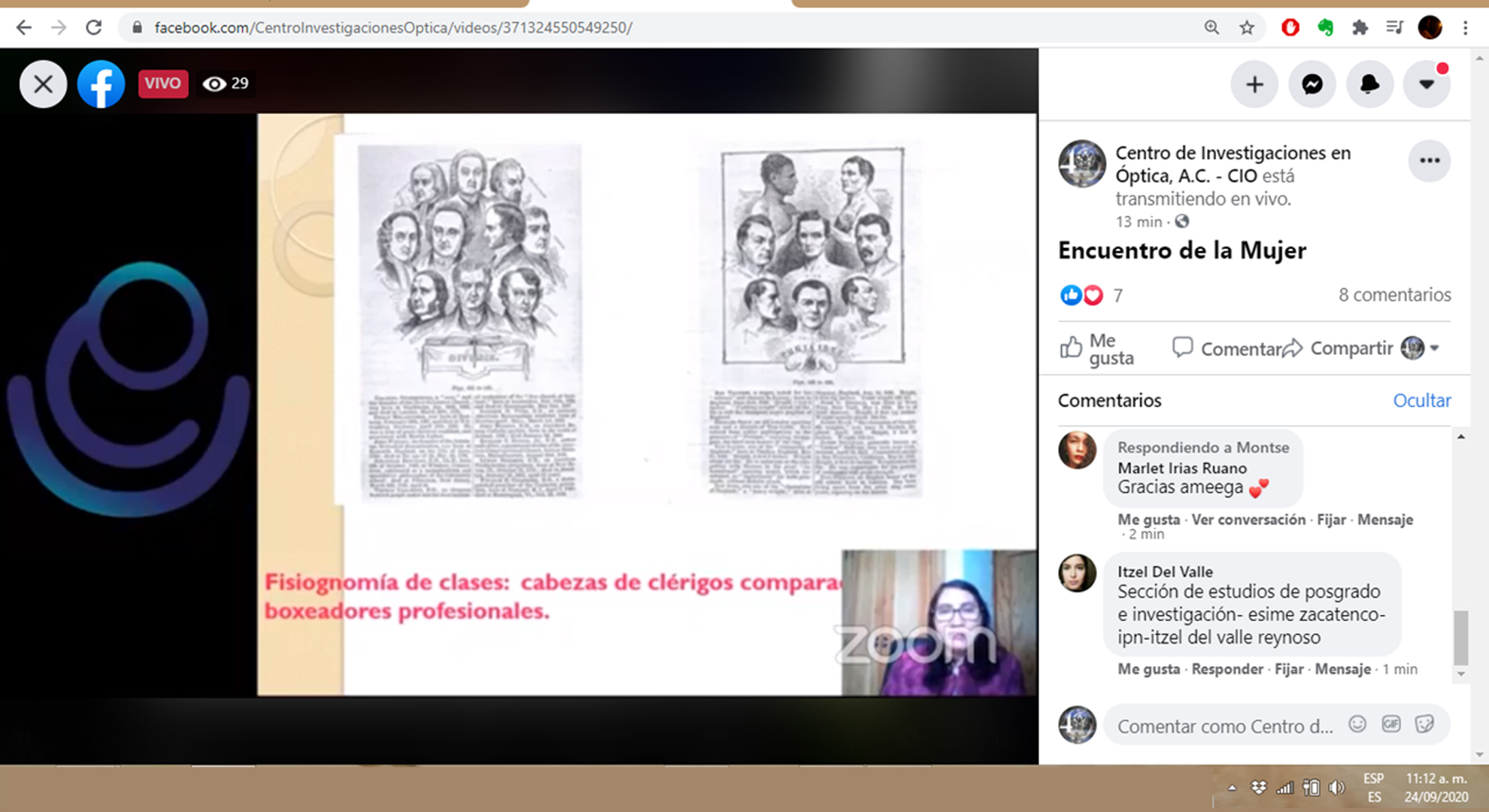Image resolution: width=1489 pixels, height=812 pixels.
Task: Open the notifications bell
Action: click(x=1369, y=84)
